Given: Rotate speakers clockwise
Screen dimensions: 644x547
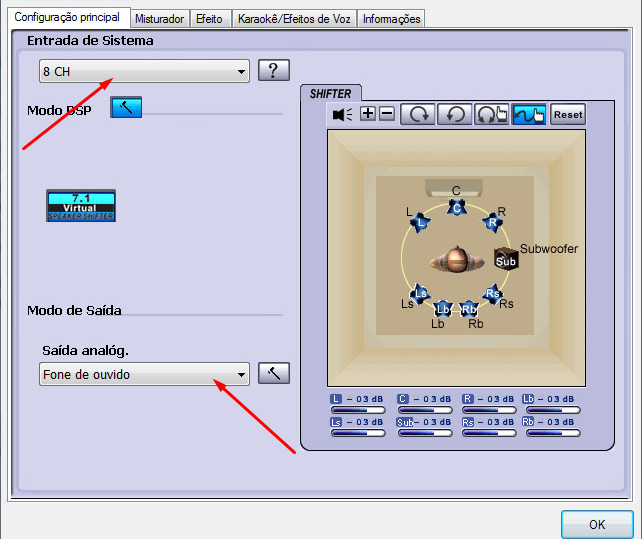Looking at the screenshot, I should click(417, 114).
